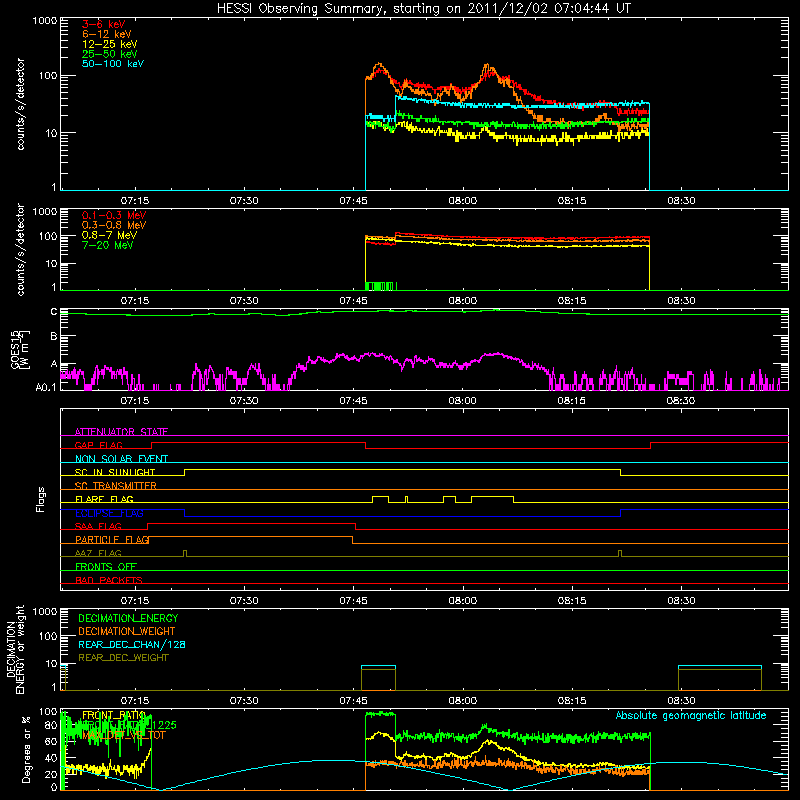This screenshot has height=800, width=800.
Task: Select the orange 6-12 keV legend label
Action: click(107, 34)
